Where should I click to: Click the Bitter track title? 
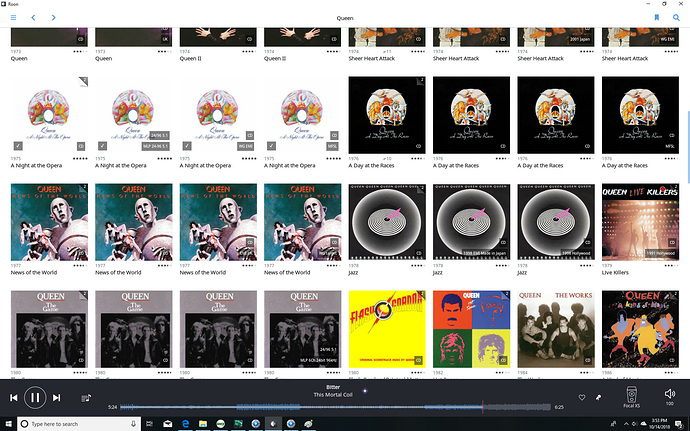tap(333, 387)
